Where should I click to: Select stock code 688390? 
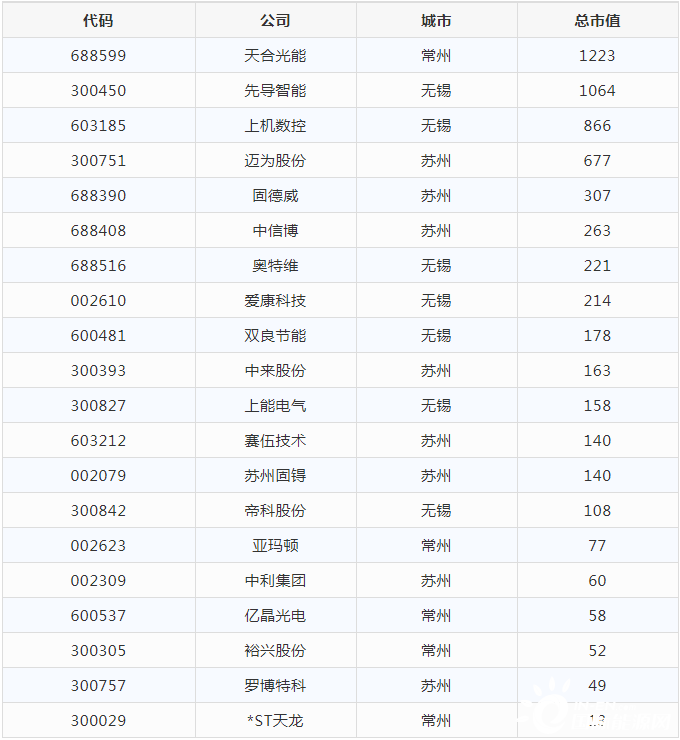[98, 195]
